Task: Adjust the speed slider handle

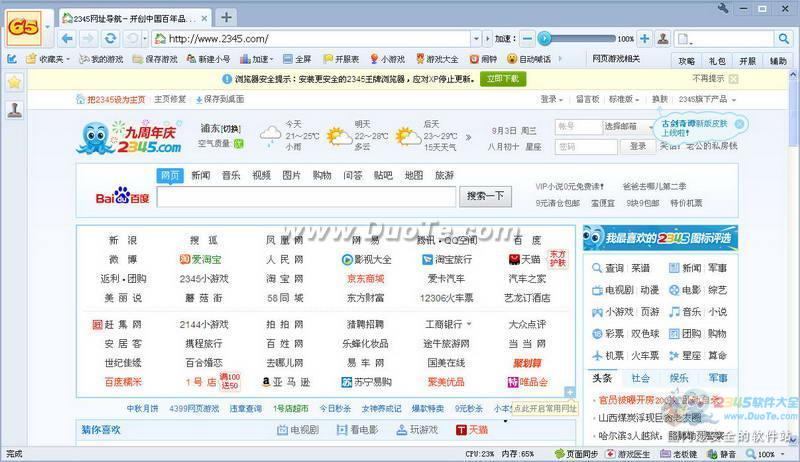Action: [x=544, y=38]
